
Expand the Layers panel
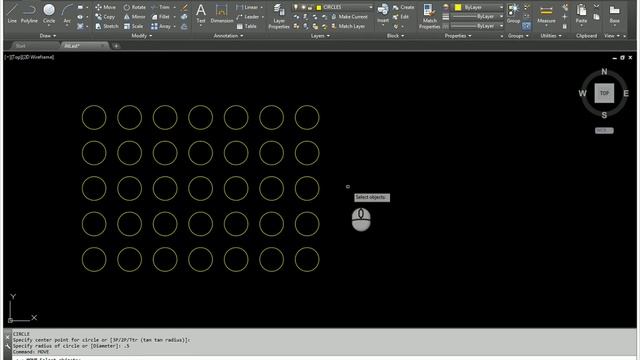(x=320, y=36)
